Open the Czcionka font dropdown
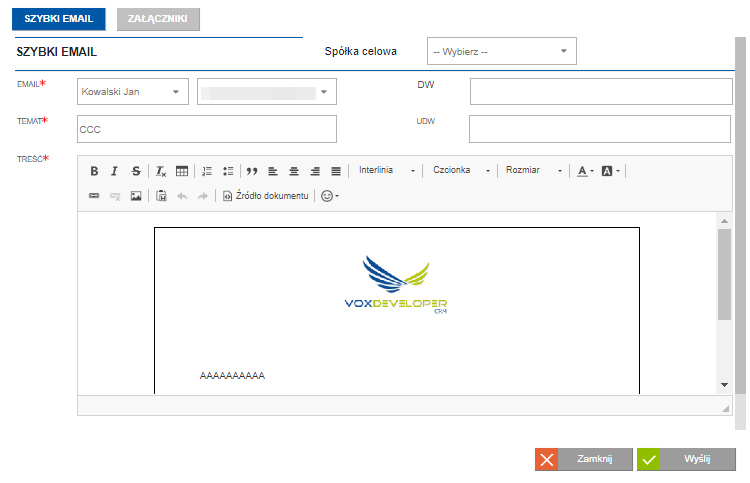This screenshot has height=483, width=750. click(462, 170)
